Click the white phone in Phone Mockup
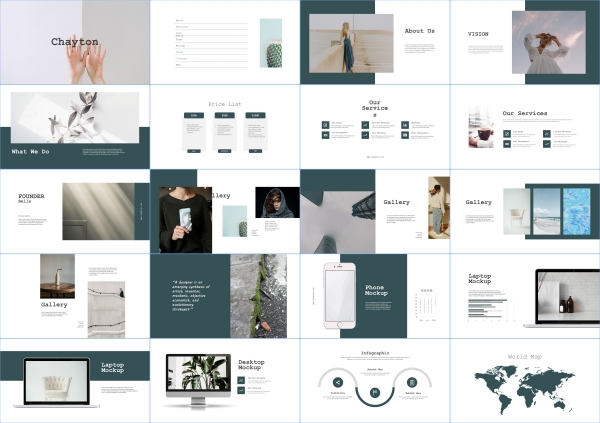 (x=340, y=296)
